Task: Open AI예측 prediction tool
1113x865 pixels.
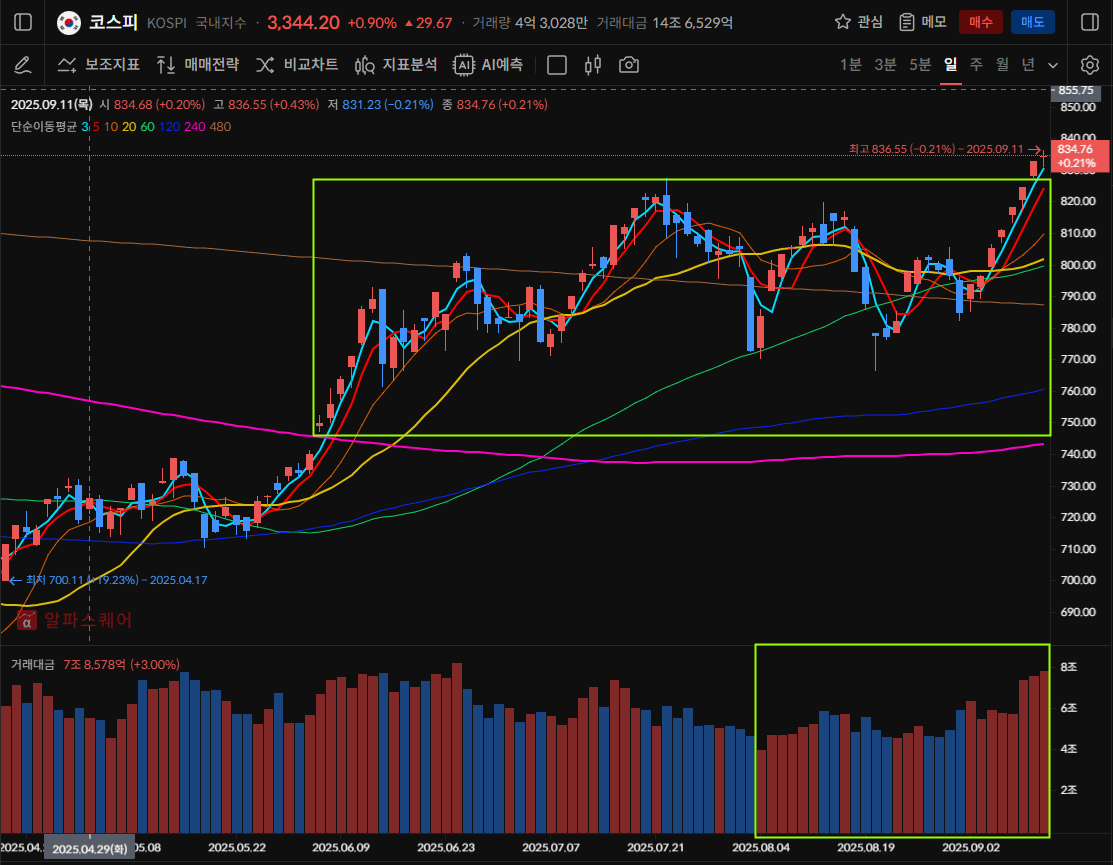Action: tap(488, 65)
